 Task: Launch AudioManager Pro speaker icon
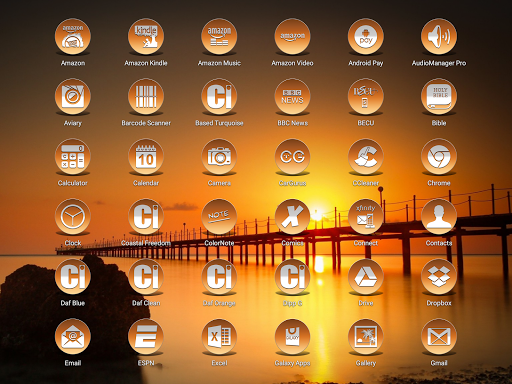tap(439, 37)
